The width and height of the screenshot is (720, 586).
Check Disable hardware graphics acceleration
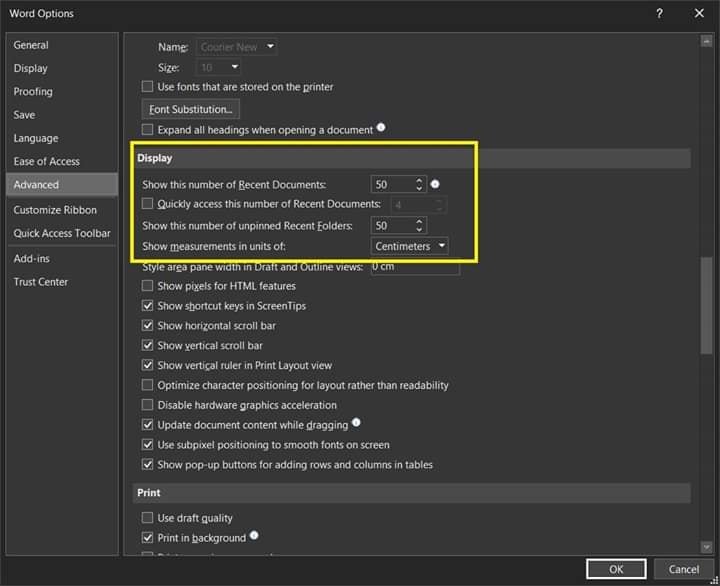(x=147, y=405)
